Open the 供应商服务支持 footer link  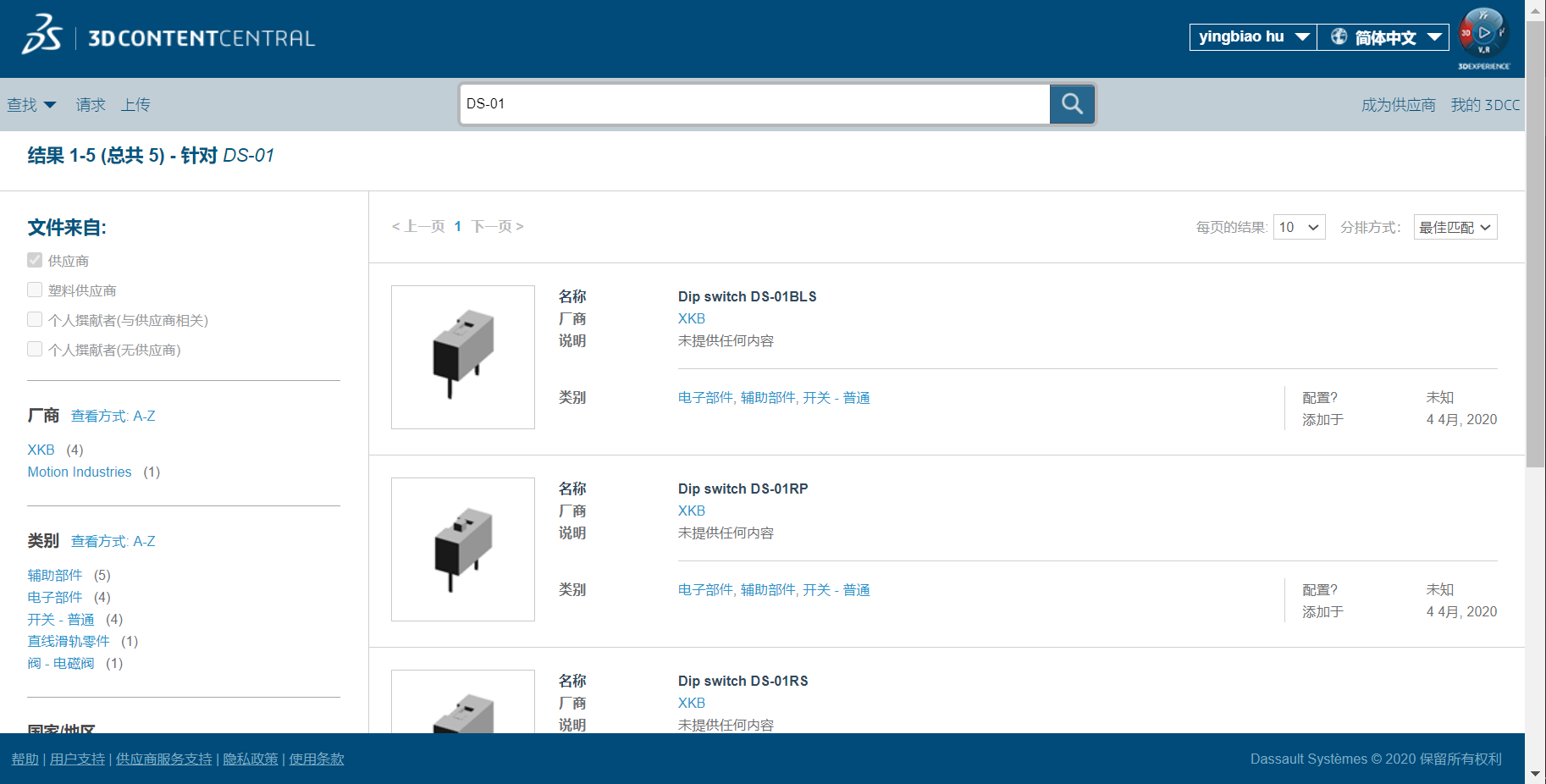tap(164, 759)
